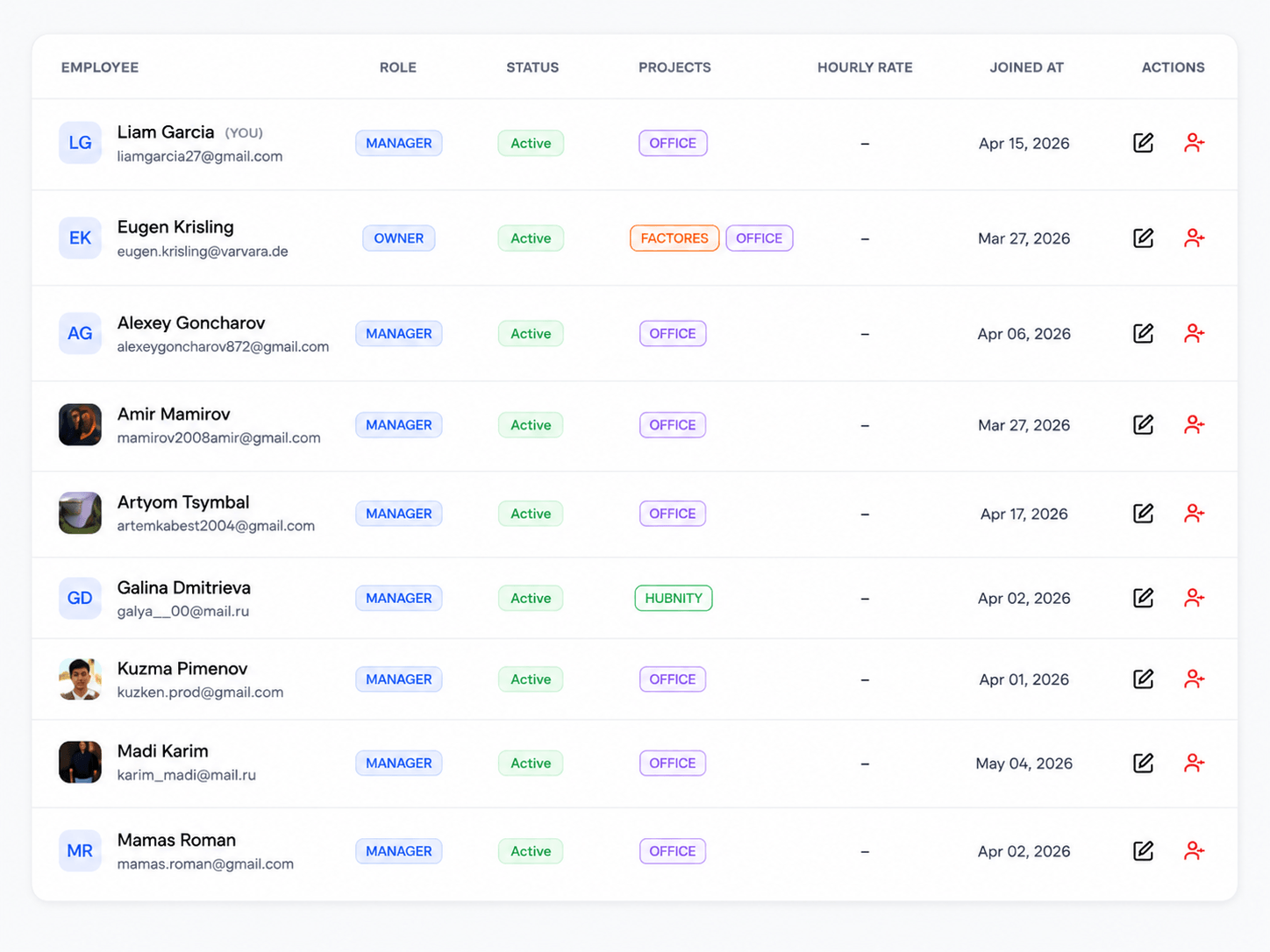This screenshot has width=1270, height=952.
Task: Click the Apr 06, 2026 join date
Action: 1024,334
